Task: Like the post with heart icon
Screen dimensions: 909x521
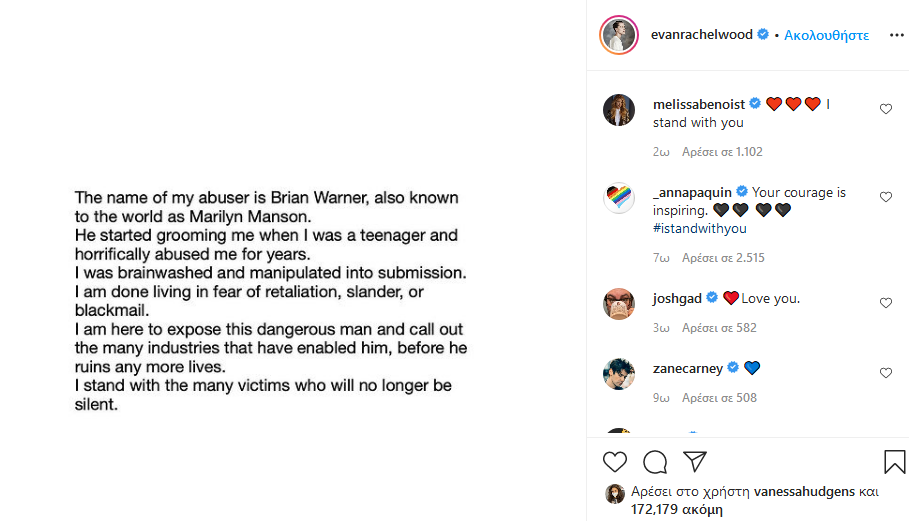Action: click(x=615, y=462)
